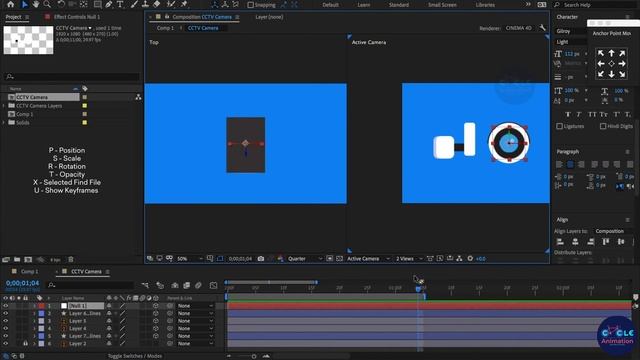Screen dimensions: 640x360
Task: Hide Layer 3 with eye toggle
Action: click(5, 321)
